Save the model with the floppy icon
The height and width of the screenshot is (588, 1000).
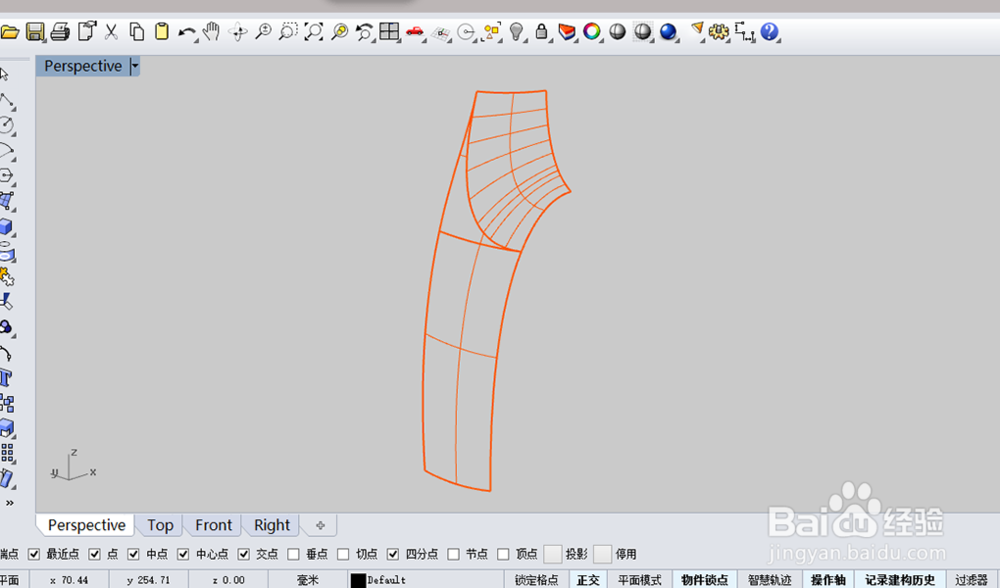tap(35, 31)
